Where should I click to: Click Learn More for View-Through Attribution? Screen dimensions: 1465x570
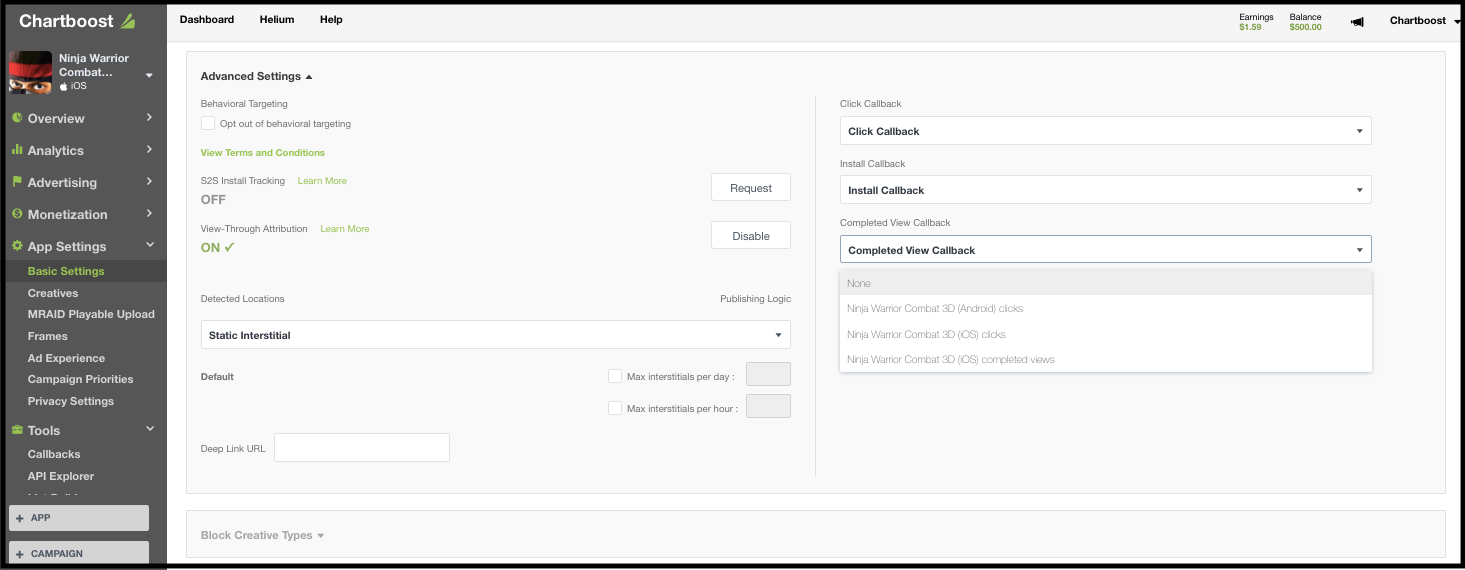[x=345, y=229]
